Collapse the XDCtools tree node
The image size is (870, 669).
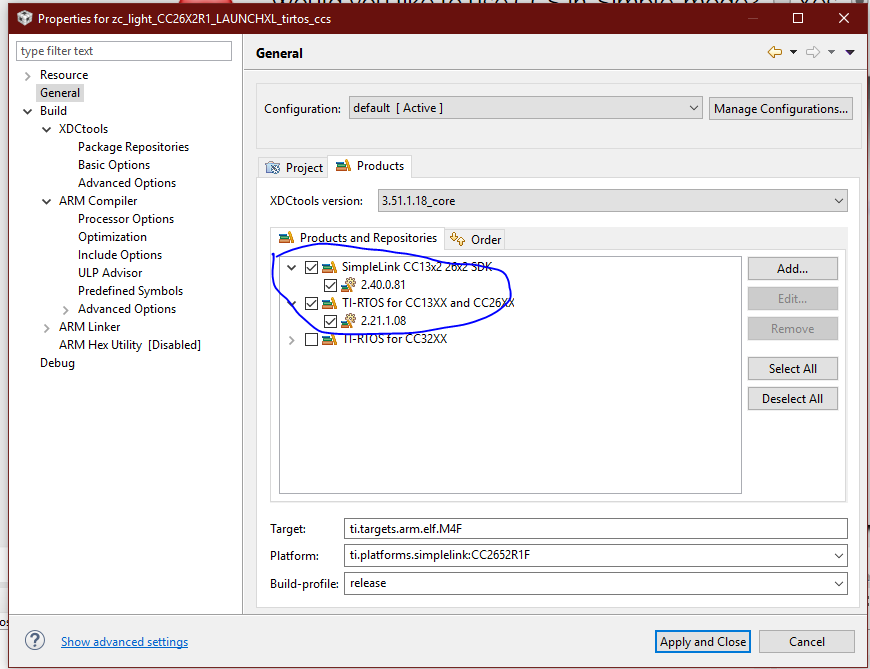coord(47,129)
